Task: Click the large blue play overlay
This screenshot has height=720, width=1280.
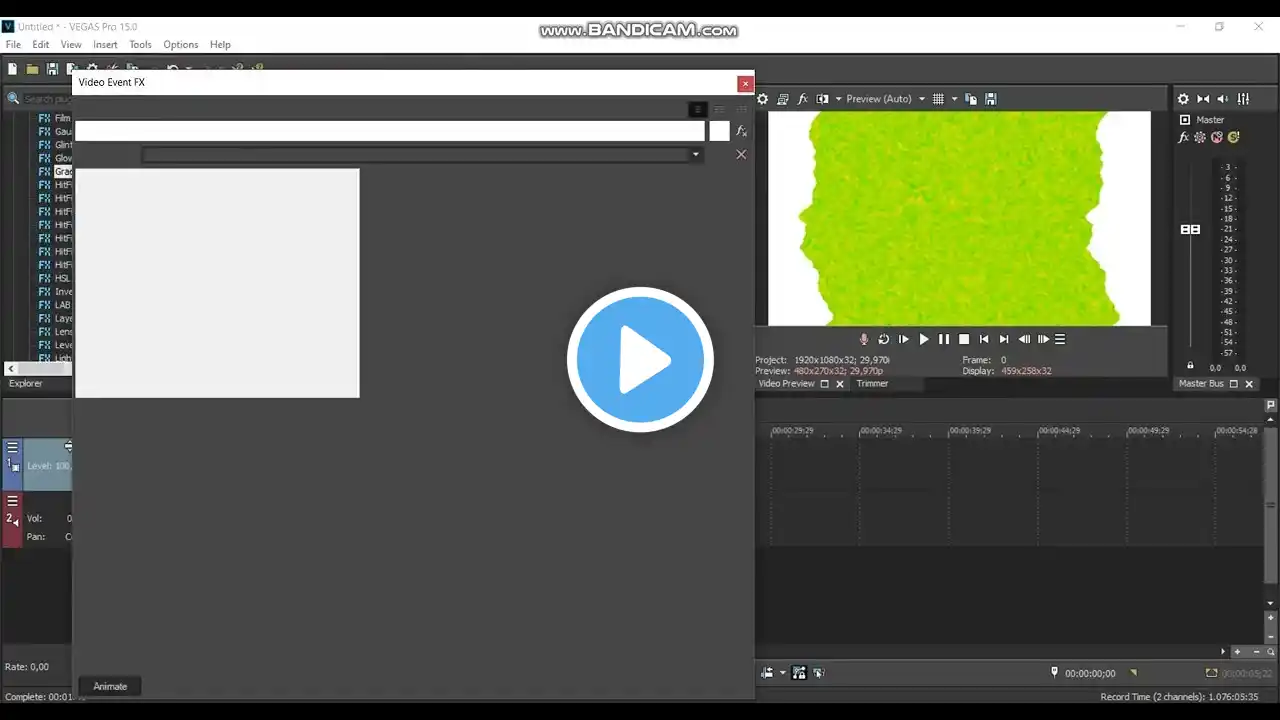Action: coord(640,360)
